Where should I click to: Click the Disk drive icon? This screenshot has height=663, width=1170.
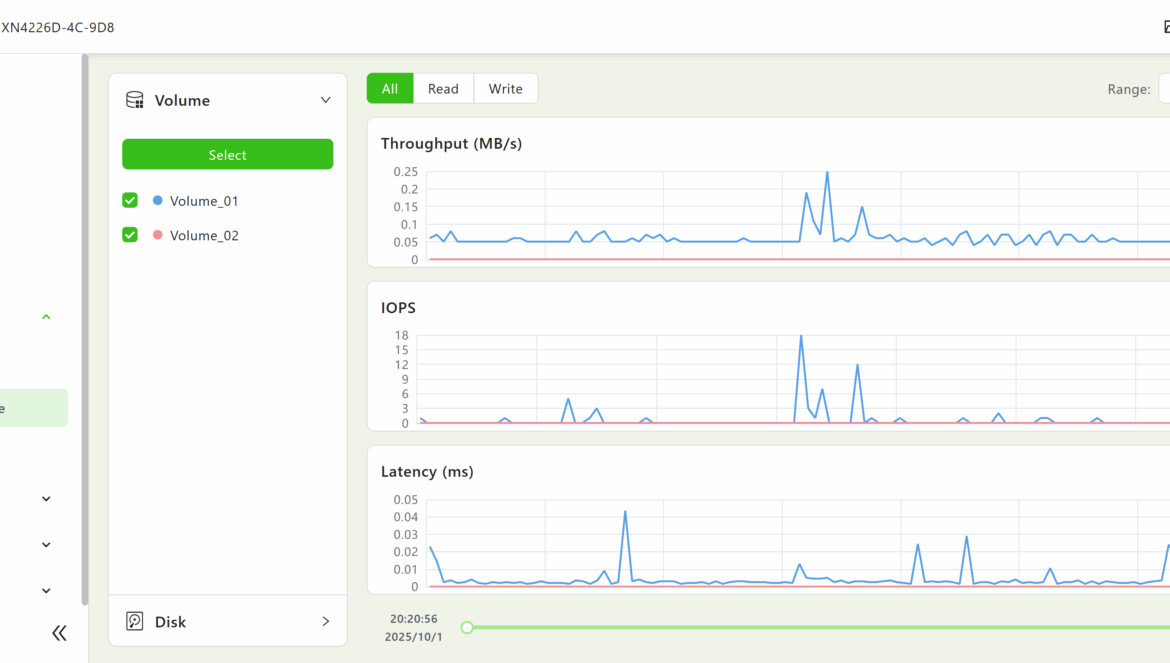click(135, 622)
